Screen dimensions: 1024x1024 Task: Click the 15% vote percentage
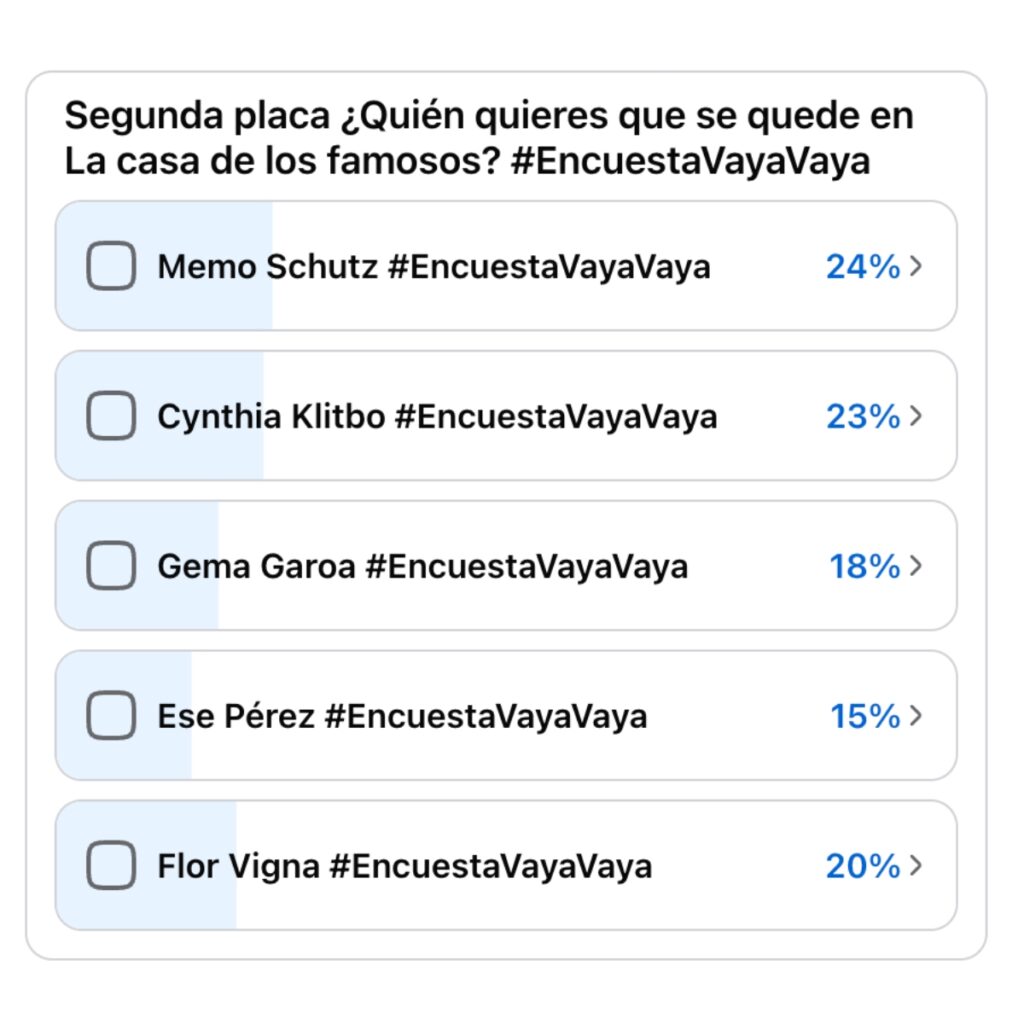click(x=865, y=716)
